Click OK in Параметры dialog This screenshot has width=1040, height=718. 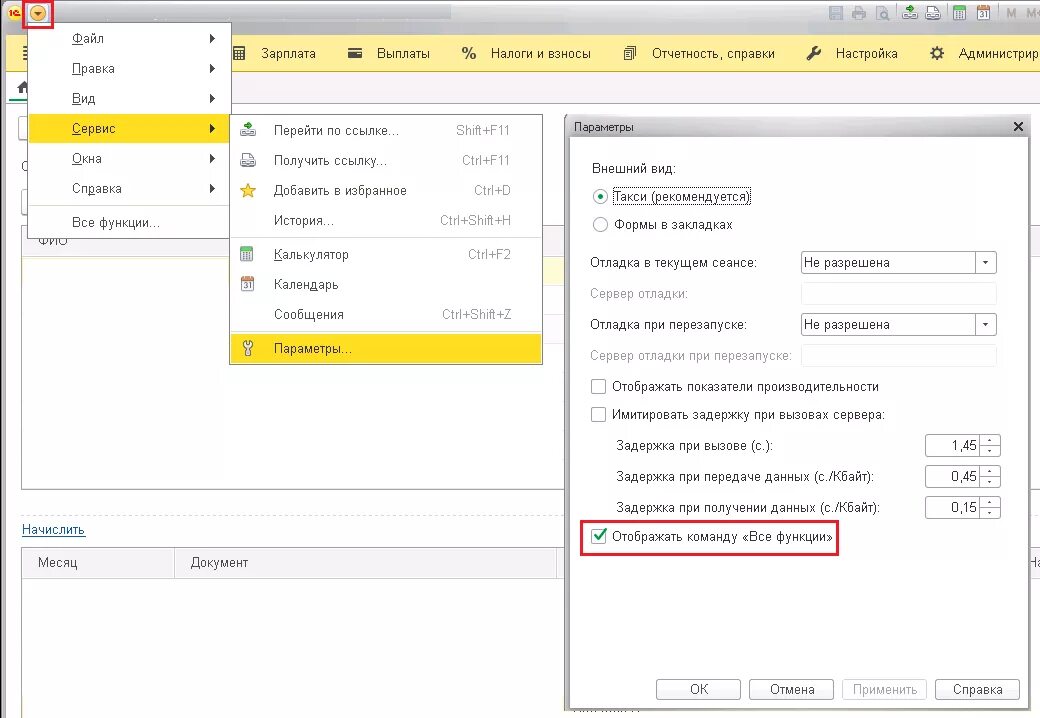[x=698, y=689]
